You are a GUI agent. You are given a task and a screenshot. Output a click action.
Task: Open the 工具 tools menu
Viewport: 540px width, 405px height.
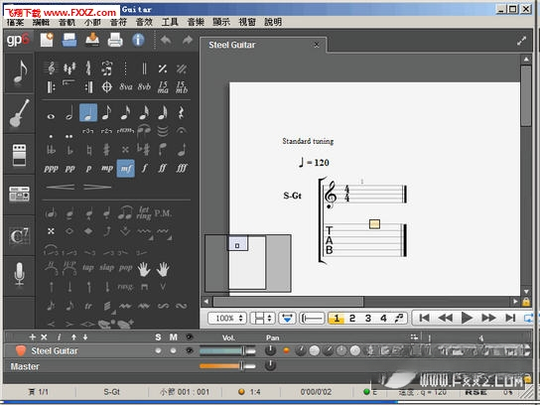click(170, 22)
